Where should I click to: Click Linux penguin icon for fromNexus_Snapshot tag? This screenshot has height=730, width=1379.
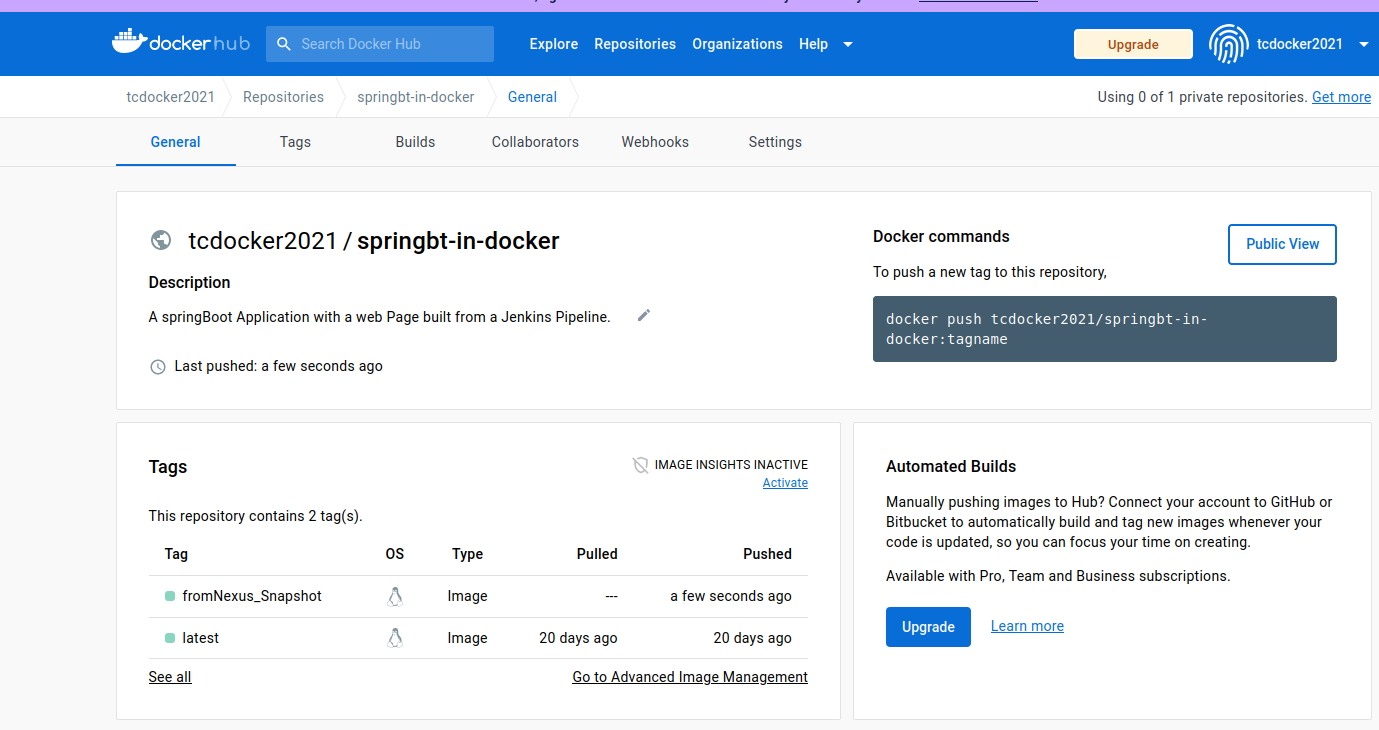pos(395,596)
